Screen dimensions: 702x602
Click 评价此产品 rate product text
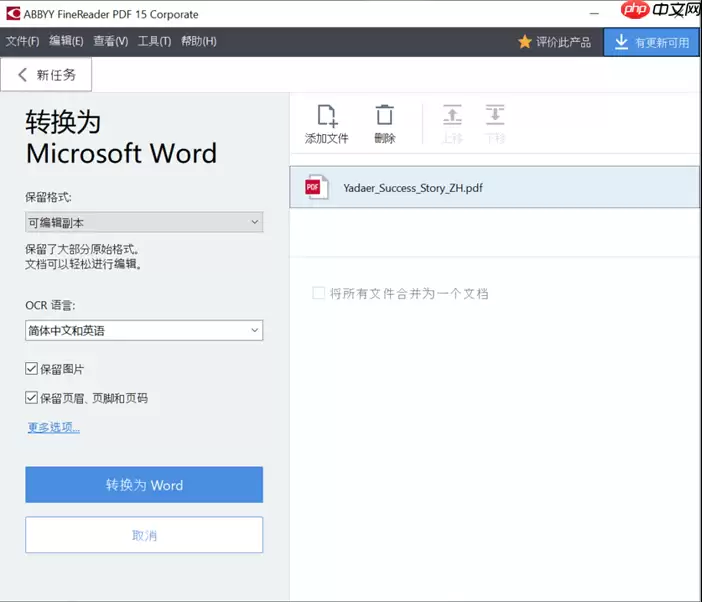pos(564,42)
